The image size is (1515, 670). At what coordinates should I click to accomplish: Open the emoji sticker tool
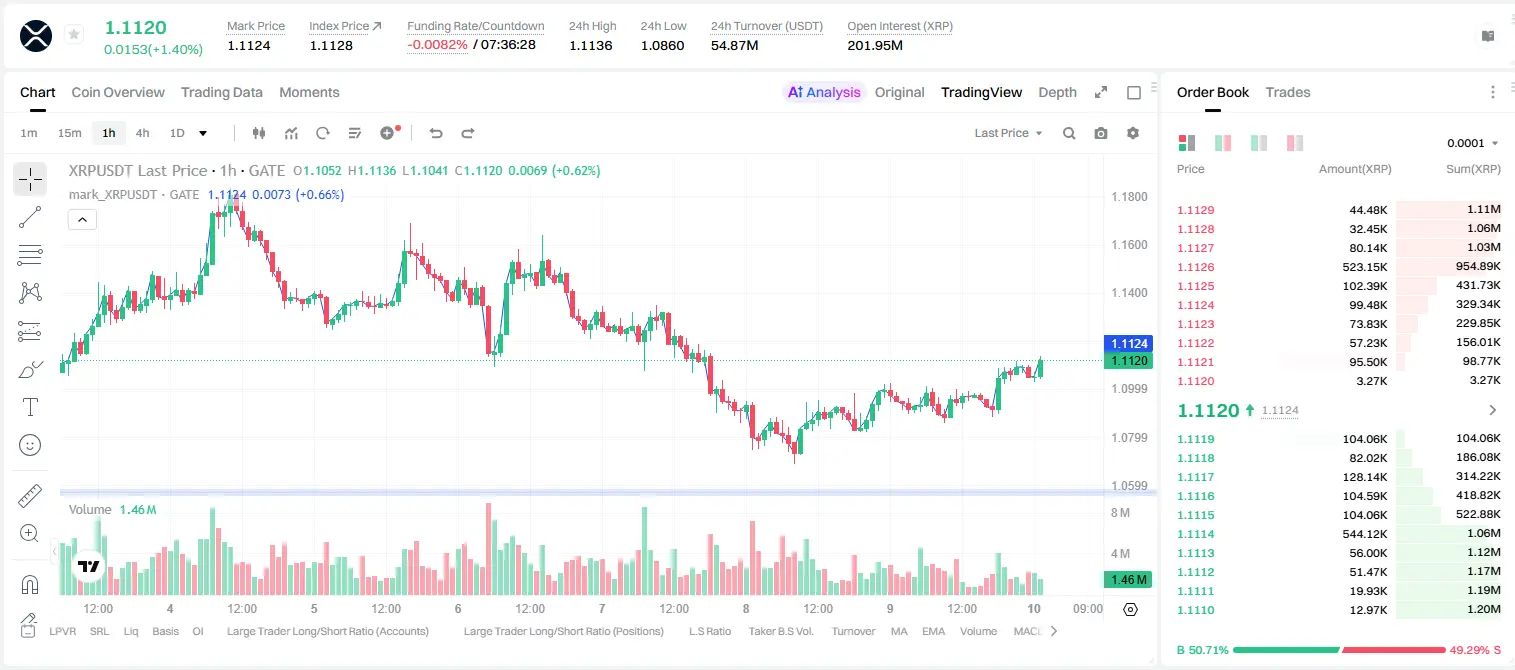click(30, 445)
